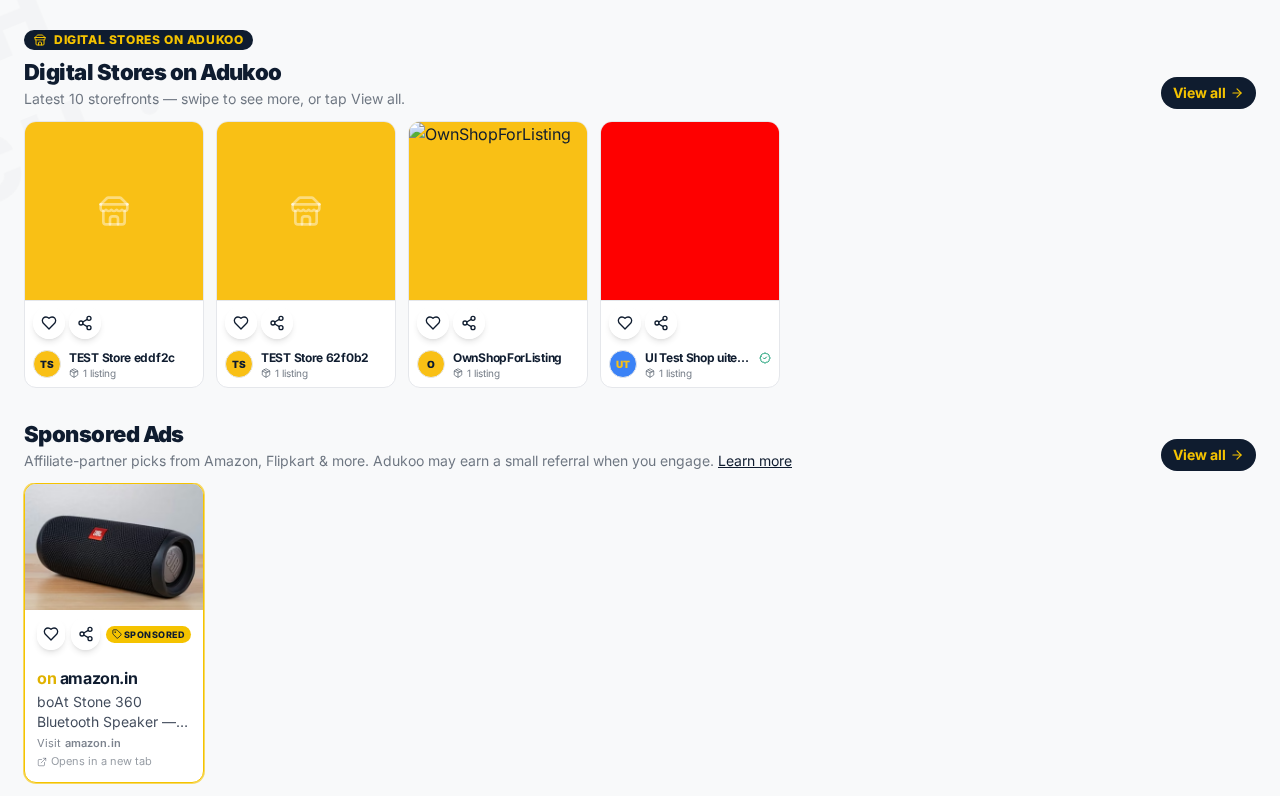Heart the OwnShopForListing store

click(x=433, y=323)
